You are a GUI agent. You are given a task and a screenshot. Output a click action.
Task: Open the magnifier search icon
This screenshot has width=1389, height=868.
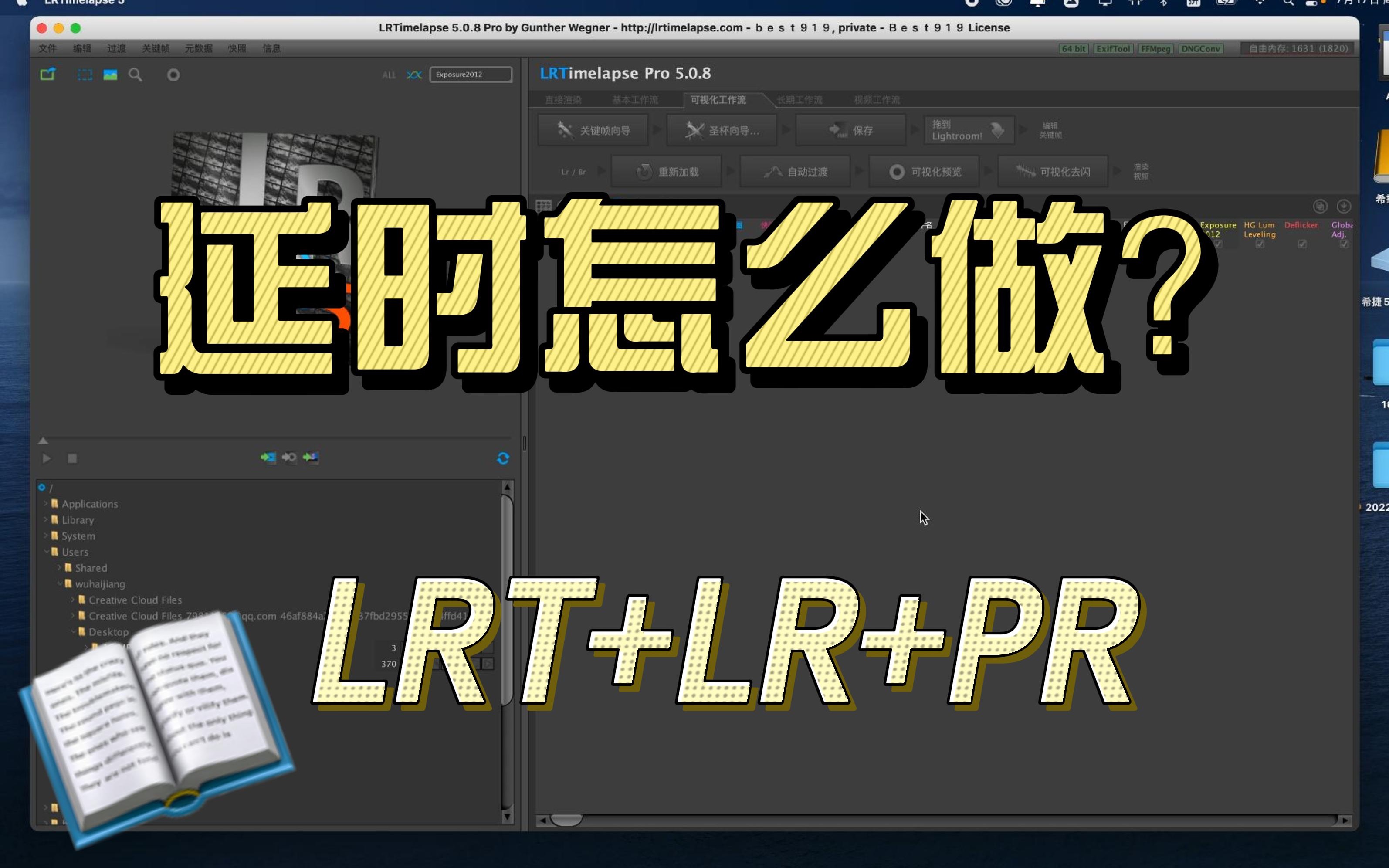tap(136, 75)
